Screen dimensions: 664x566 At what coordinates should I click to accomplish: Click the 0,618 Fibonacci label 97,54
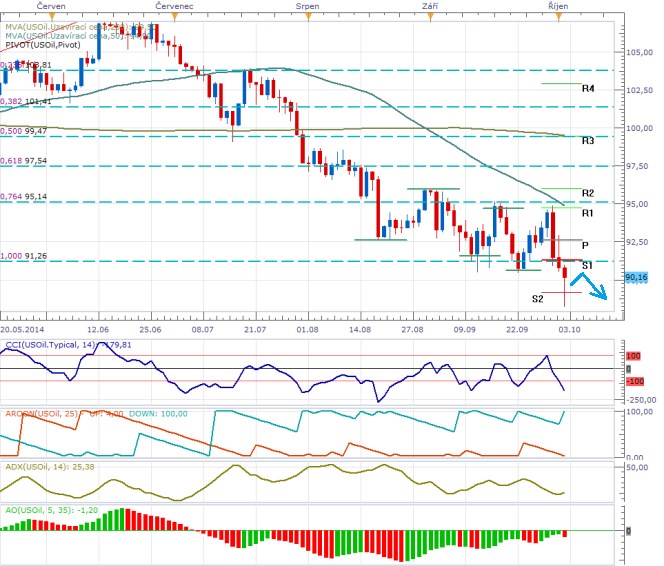tap(25, 160)
